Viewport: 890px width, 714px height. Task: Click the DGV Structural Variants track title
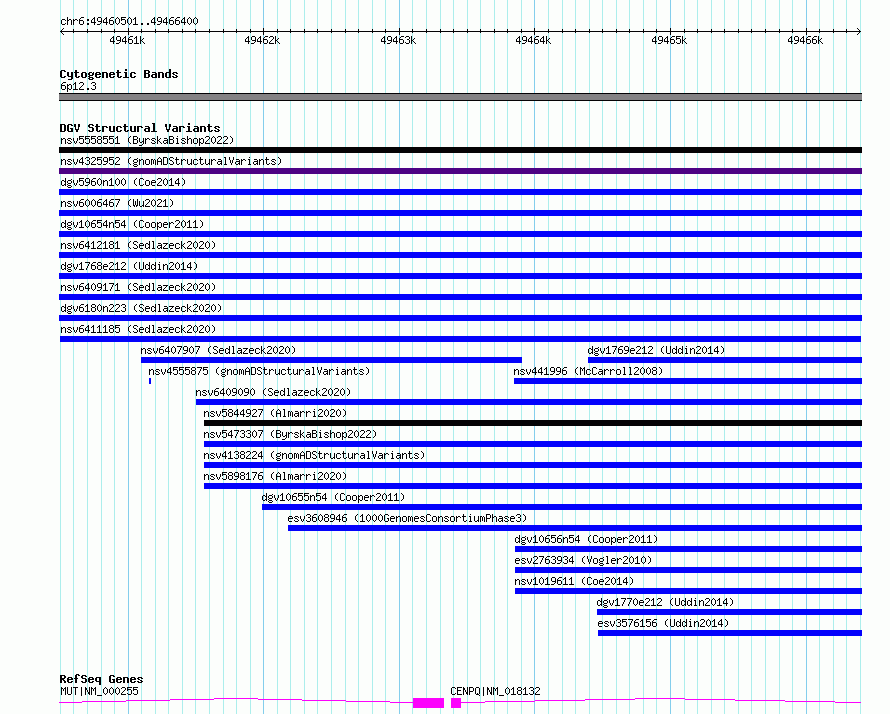[x=140, y=128]
